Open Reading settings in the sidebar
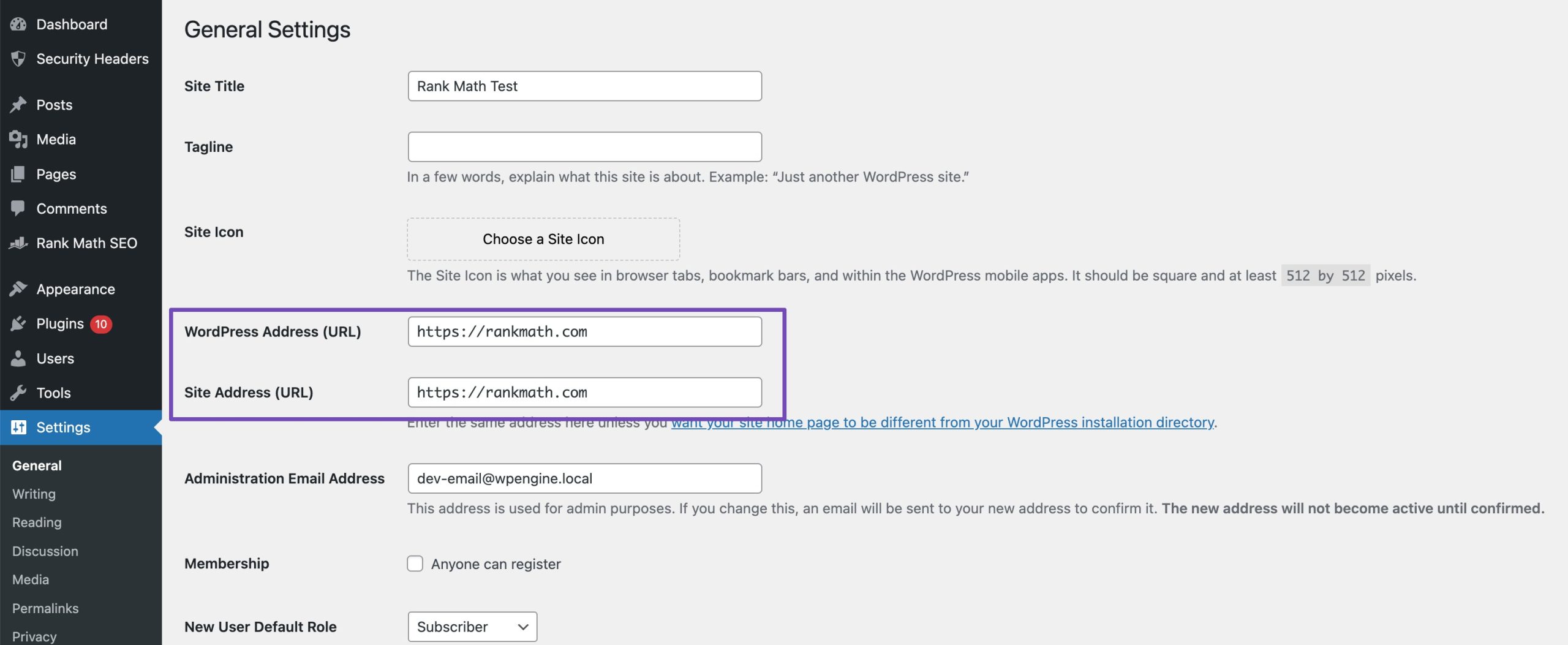The width and height of the screenshot is (1568, 645). (x=37, y=522)
